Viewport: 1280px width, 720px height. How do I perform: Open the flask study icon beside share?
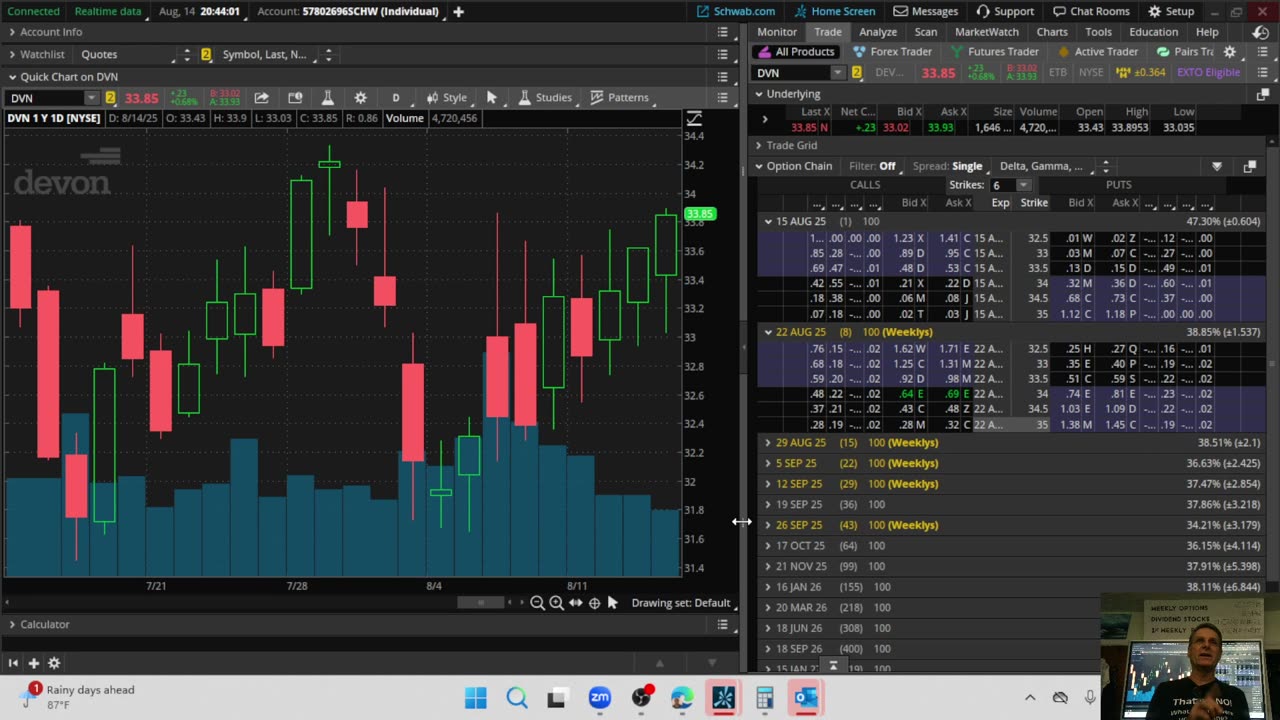pos(327,97)
